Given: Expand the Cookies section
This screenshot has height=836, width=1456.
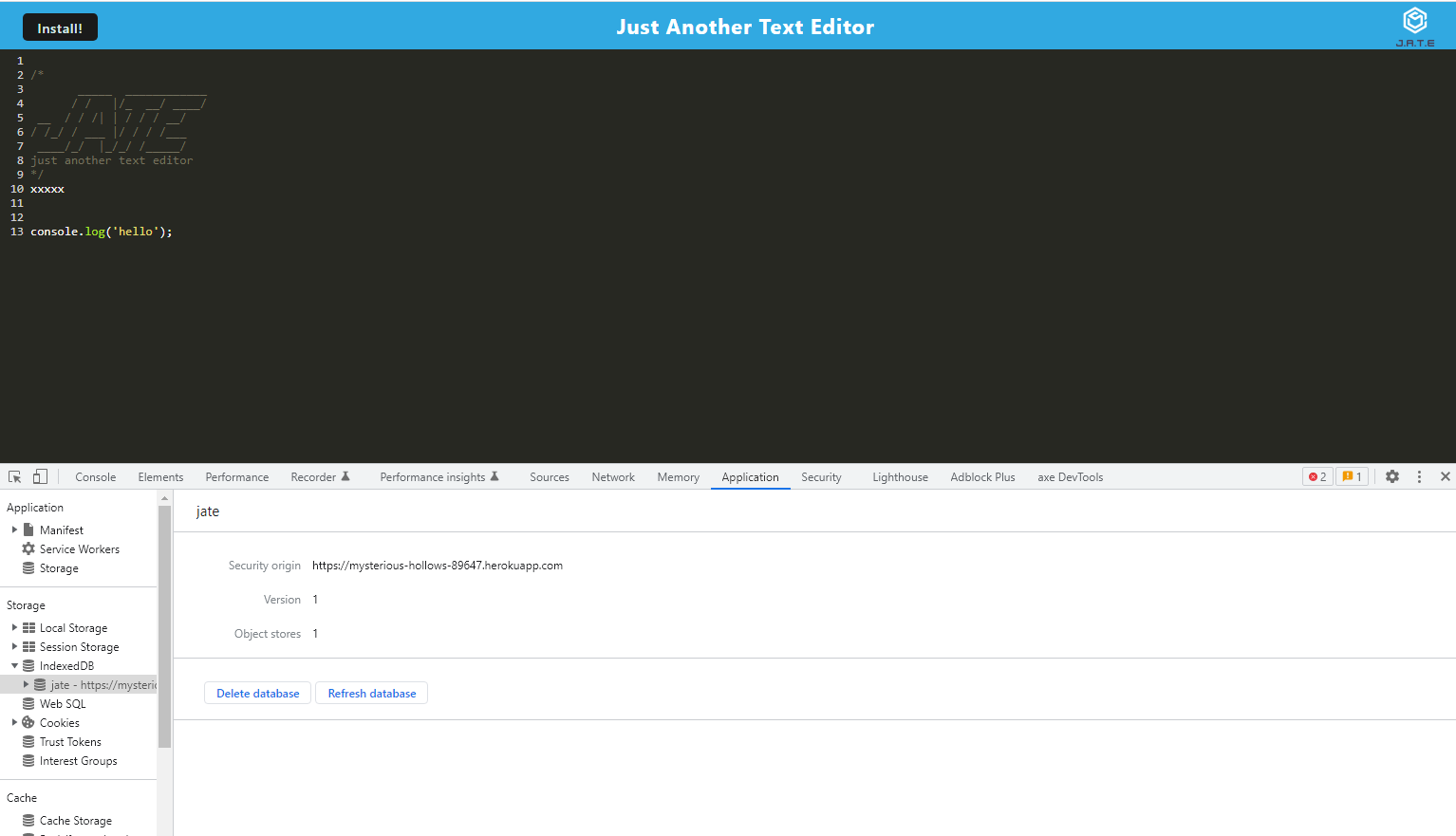Looking at the screenshot, I should (x=14, y=722).
